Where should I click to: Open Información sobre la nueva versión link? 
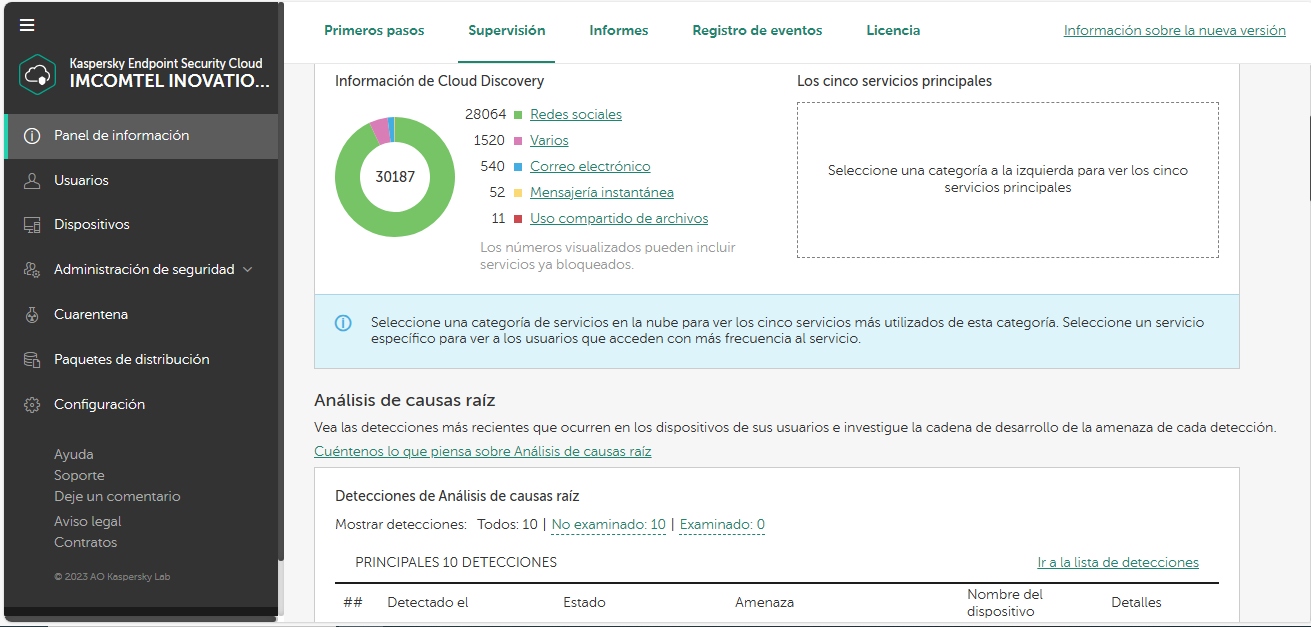point(1175,31)
